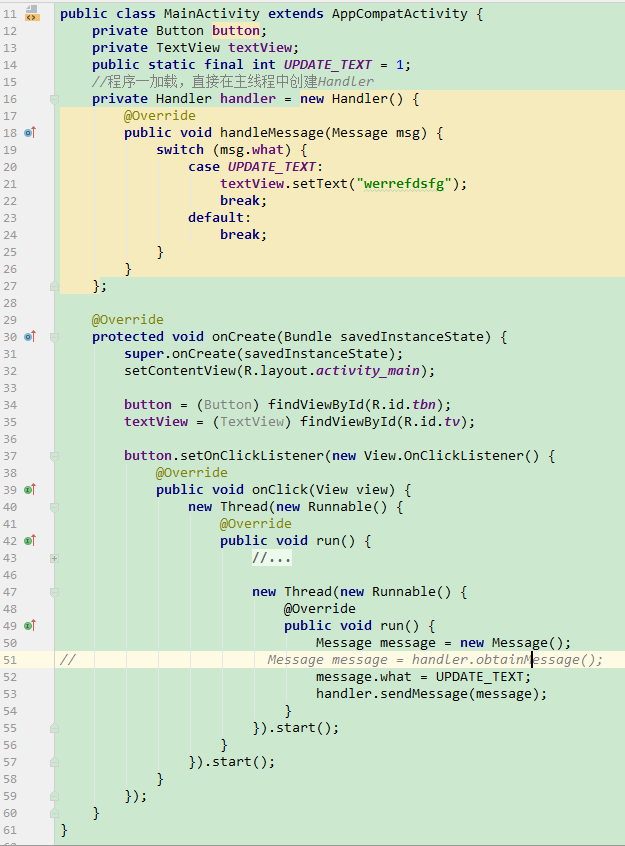This screenshot has width=625, height=846.
Task: Collapse the Handler block at line 16
Action: pyautogui.click(x=54, y=99)
